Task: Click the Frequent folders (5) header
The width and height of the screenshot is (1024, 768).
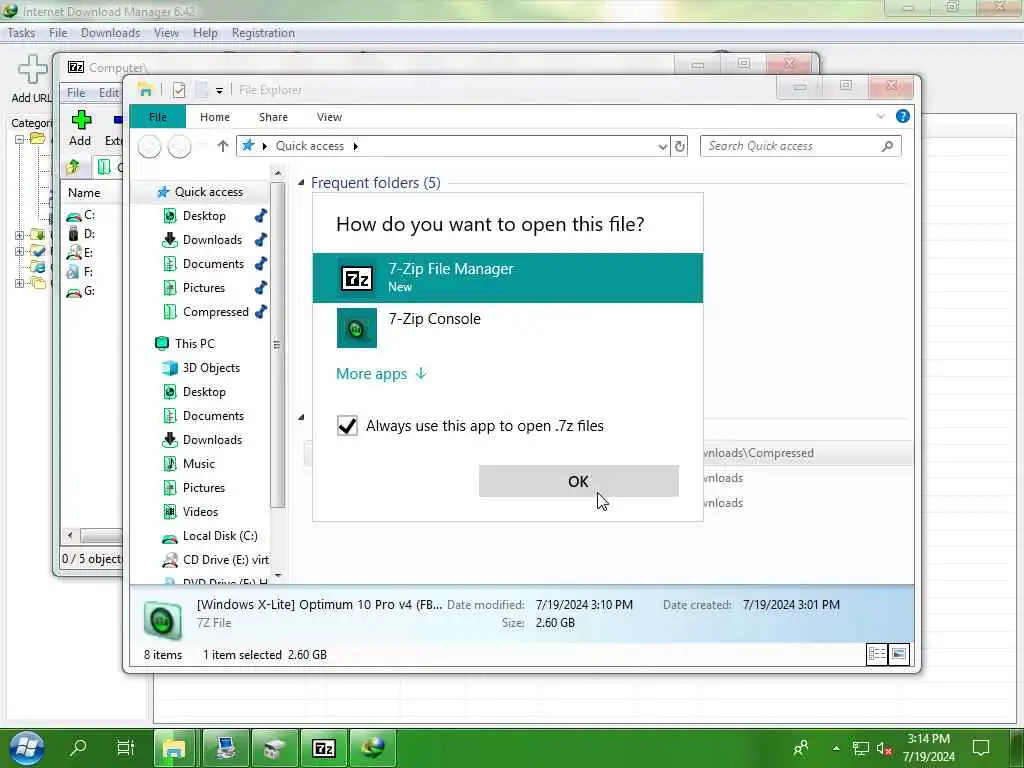Action: [376, 183]
